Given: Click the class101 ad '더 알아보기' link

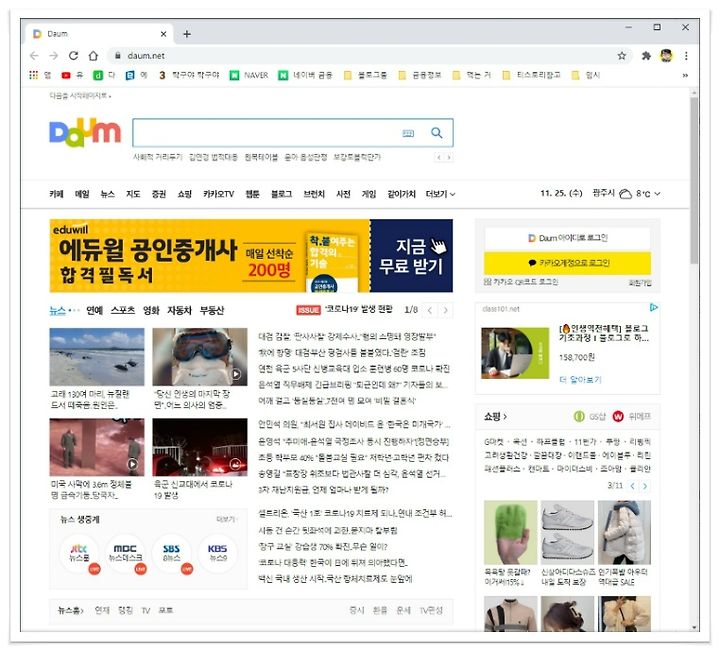Looking at the screenshot, I should (580, 380).
